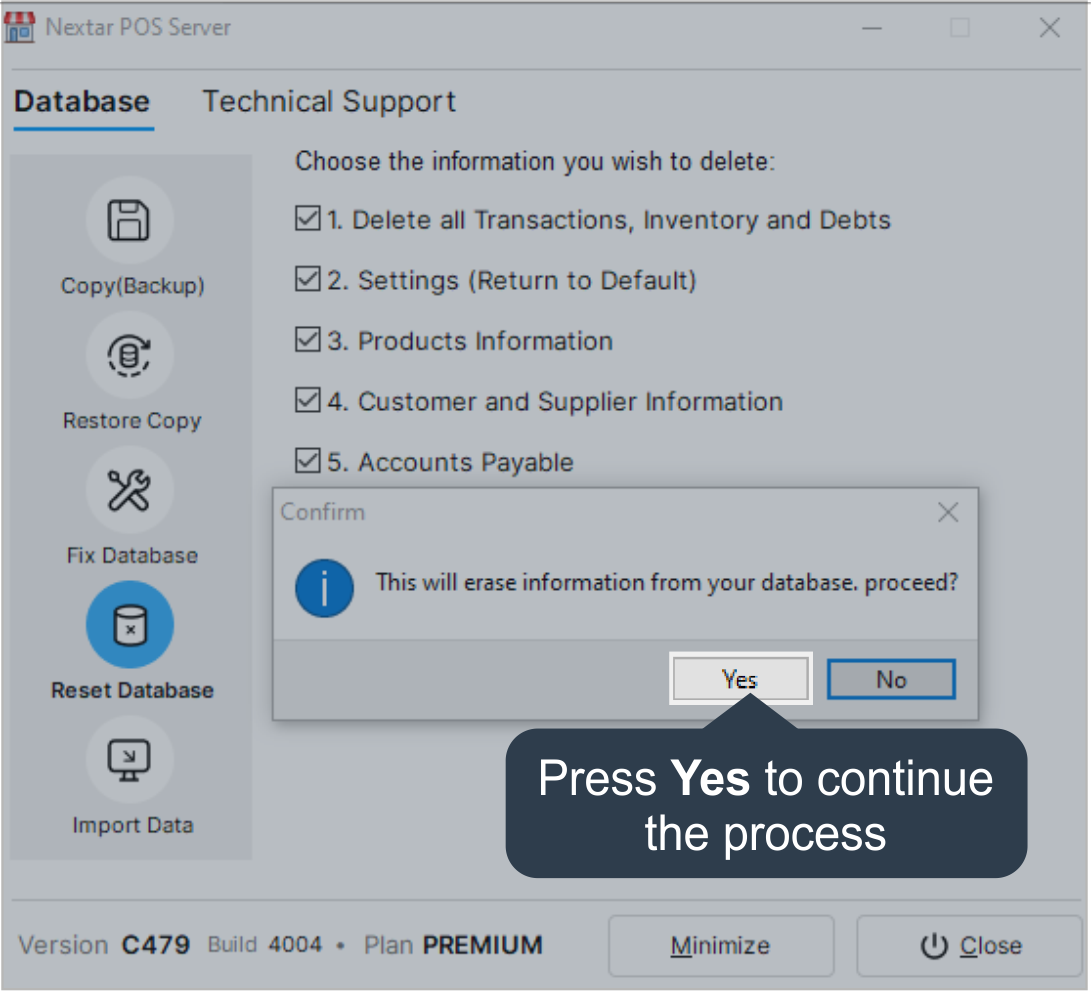Open the Fix Database tools icon
Image resolution: width=1091 pixels, height=991 pixels.
130,490
